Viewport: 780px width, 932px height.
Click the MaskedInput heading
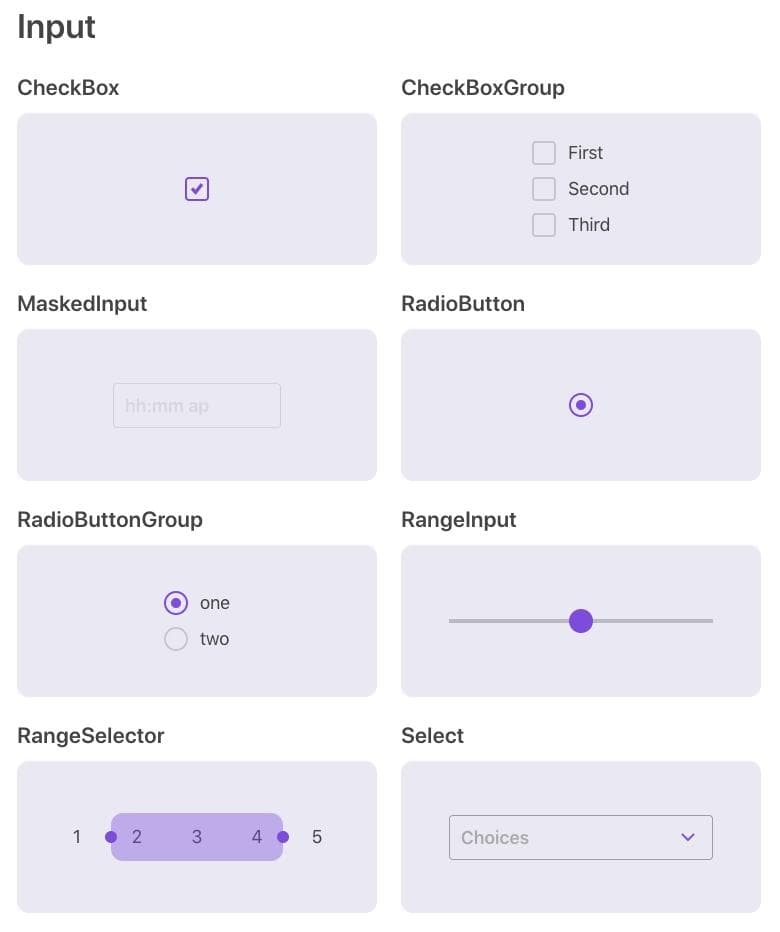coord(82,304)
